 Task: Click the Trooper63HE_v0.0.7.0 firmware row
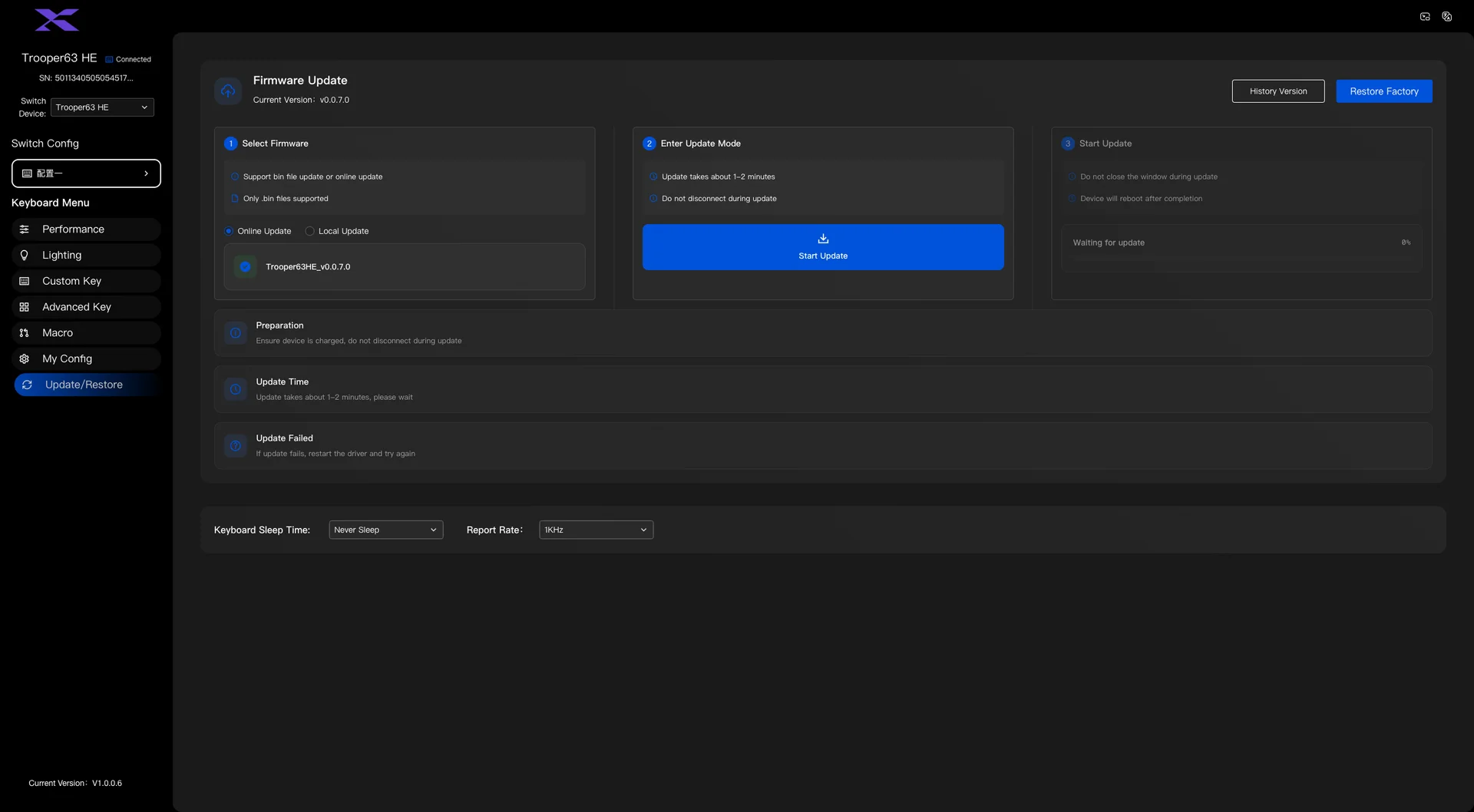coord(405,267)
